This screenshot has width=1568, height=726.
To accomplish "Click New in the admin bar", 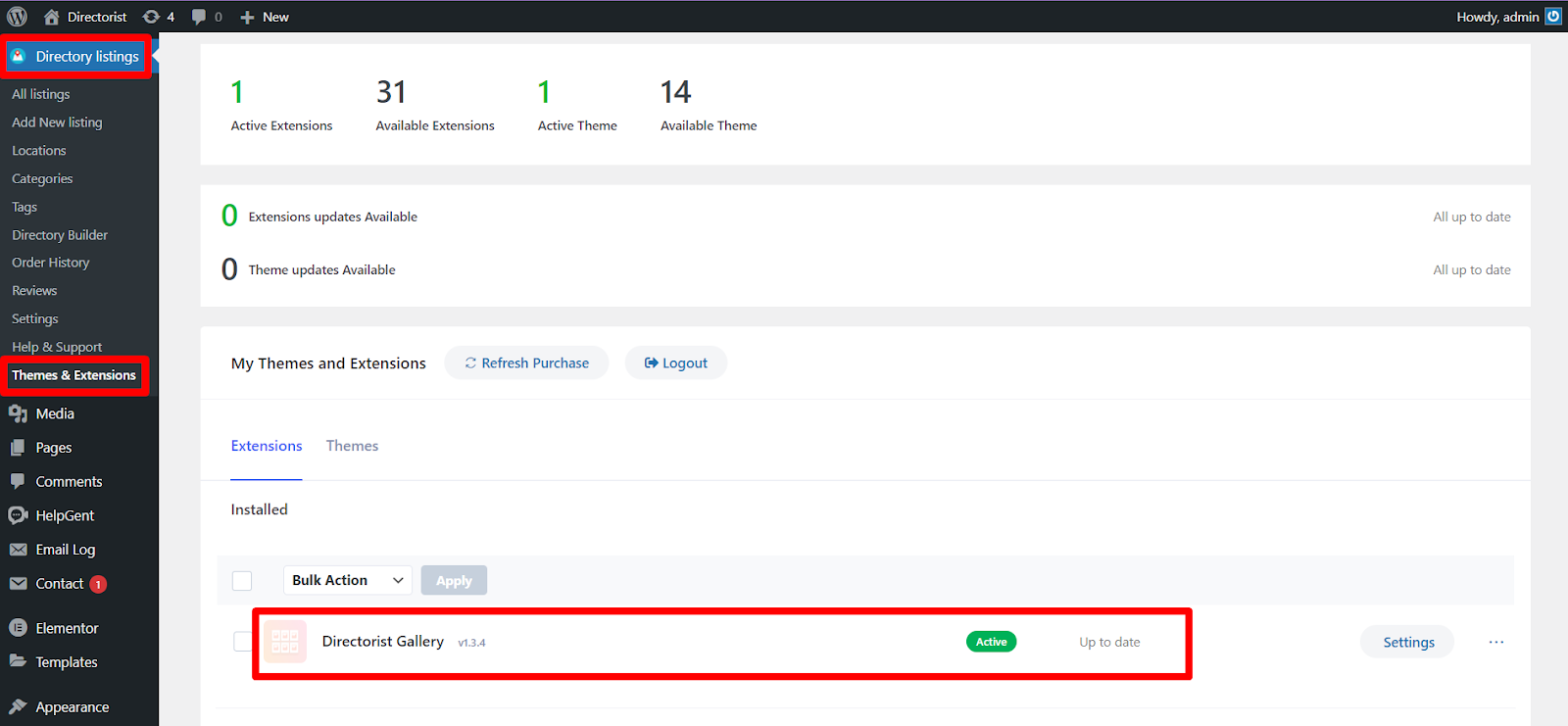I will coord(275,17).
